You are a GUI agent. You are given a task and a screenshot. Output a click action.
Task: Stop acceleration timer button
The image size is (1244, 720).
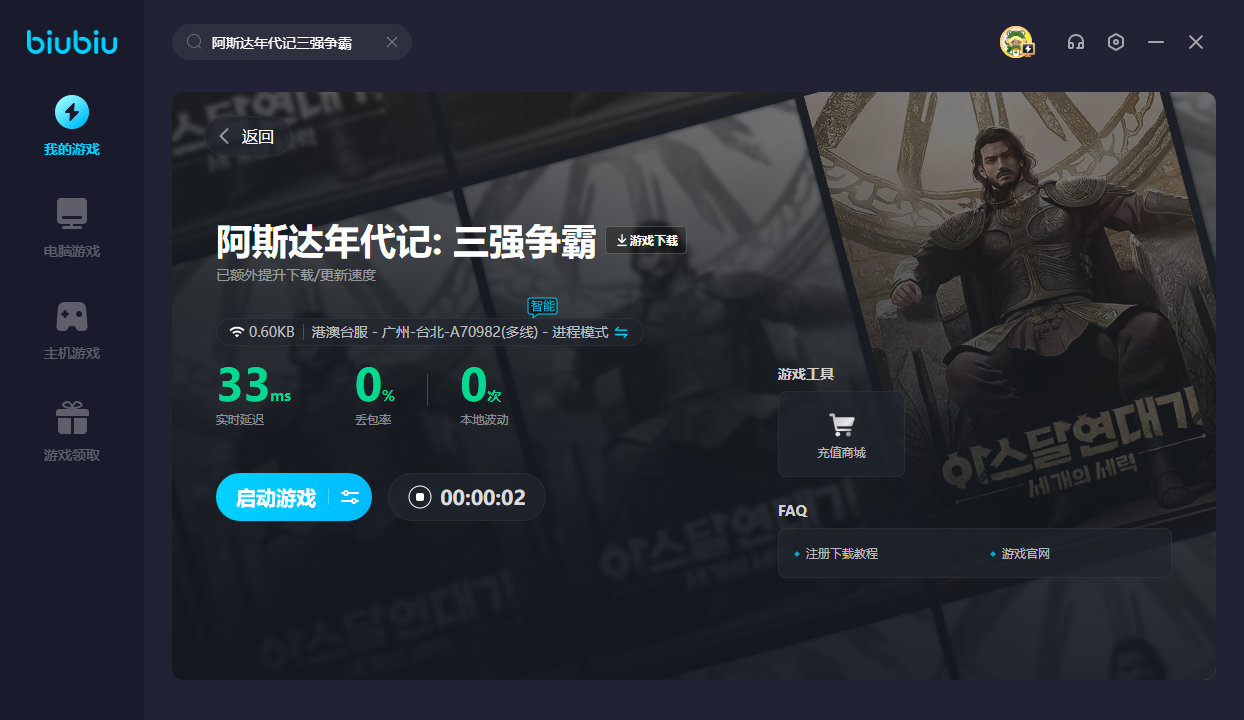click(x=420, y=498)
